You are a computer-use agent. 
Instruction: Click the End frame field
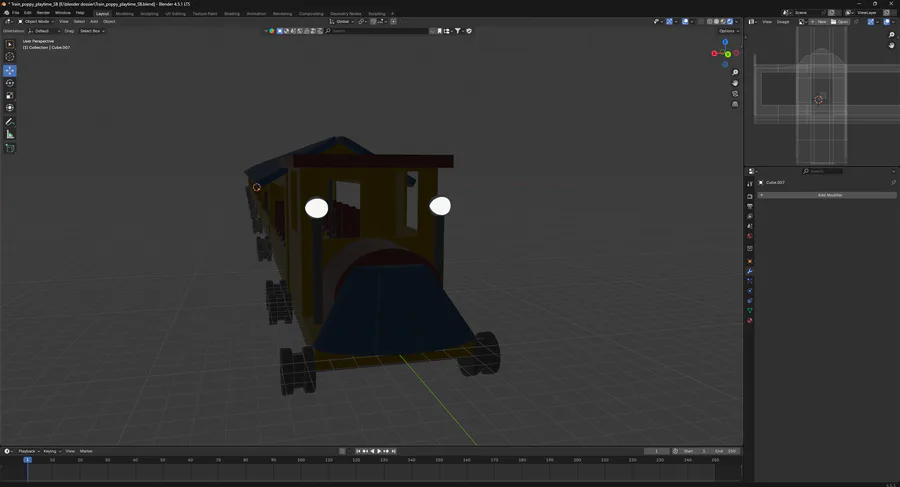tap(726, 451)
